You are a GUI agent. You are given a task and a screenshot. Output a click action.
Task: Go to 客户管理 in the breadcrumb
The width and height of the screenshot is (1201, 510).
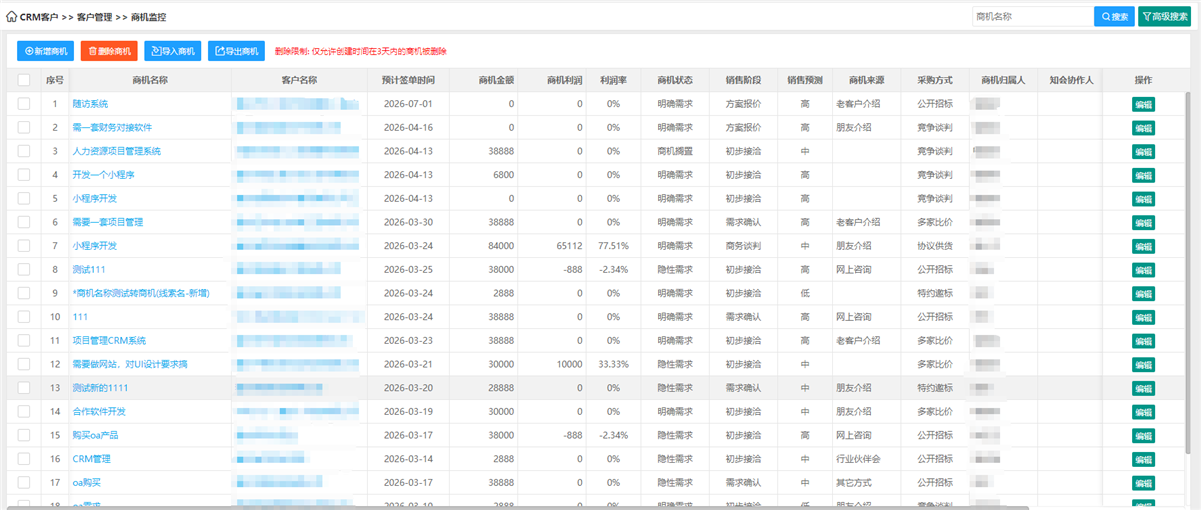tap(94, 17)
